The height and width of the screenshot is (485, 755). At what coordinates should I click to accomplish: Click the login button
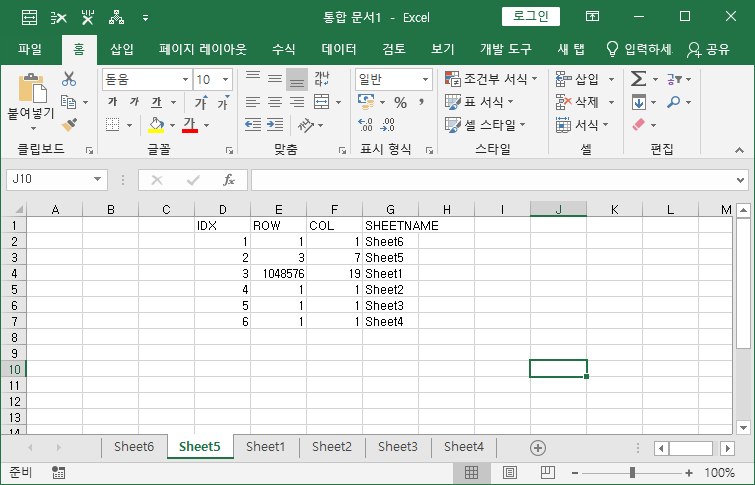[531, 16]
